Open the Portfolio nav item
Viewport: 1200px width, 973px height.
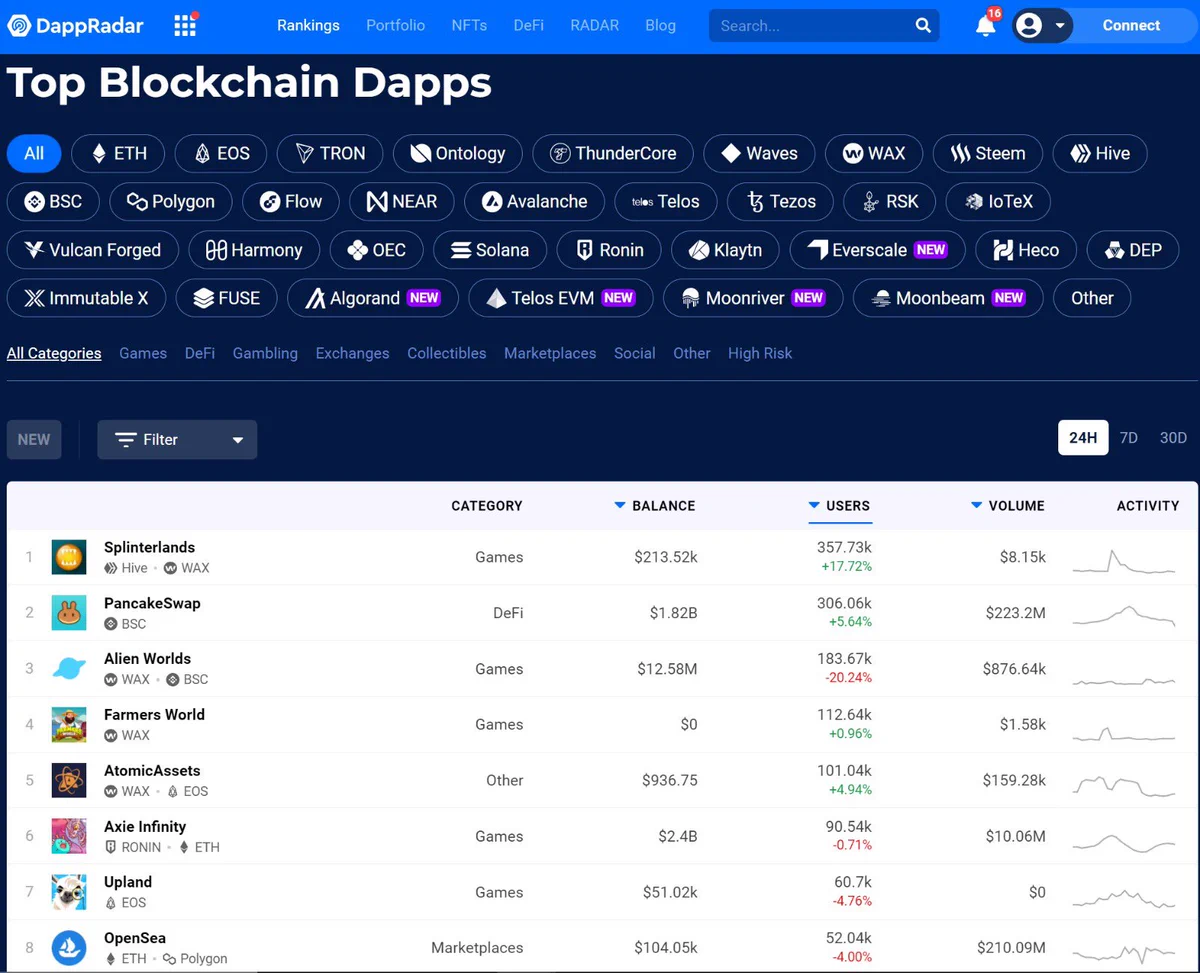(396, 26)
